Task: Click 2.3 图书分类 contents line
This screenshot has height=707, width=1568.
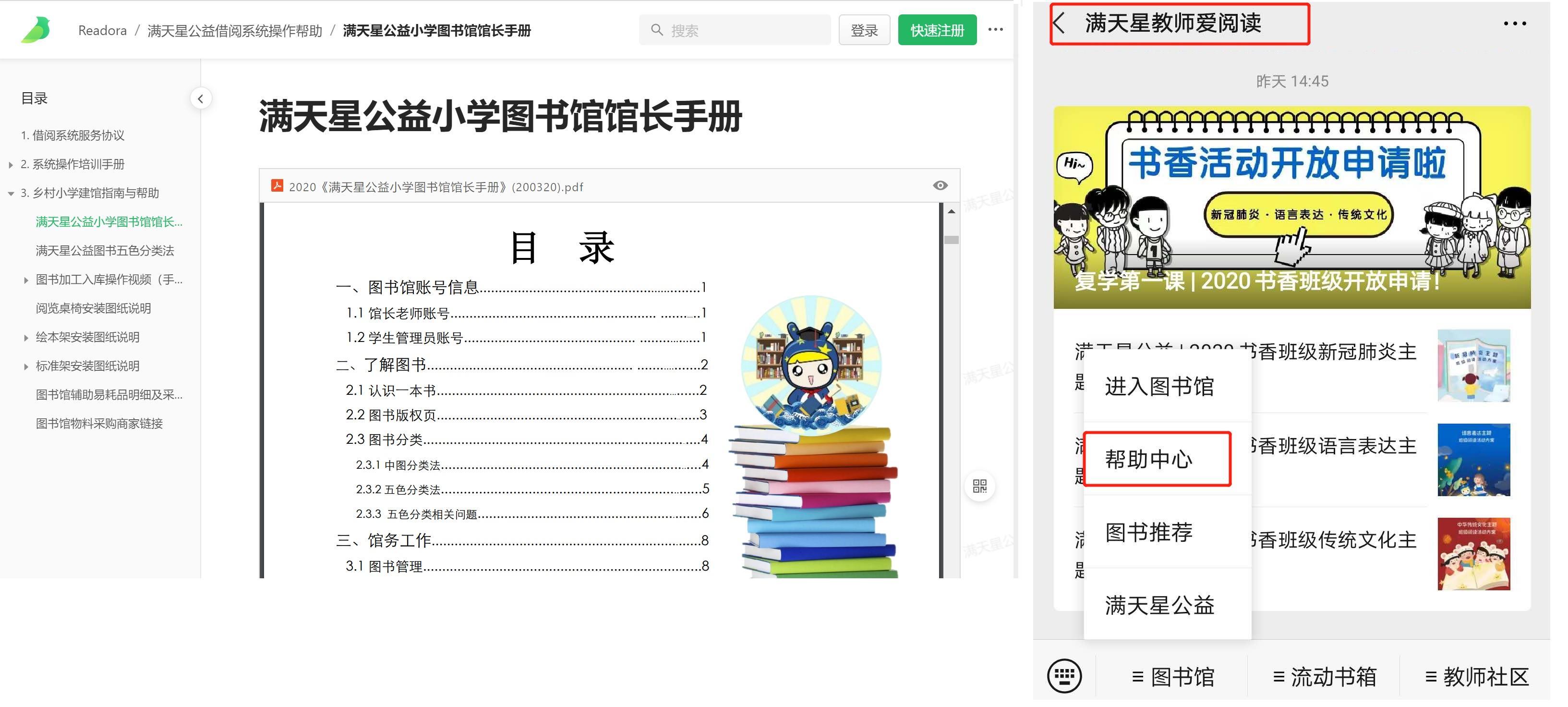Action: (x=527, y=439)
